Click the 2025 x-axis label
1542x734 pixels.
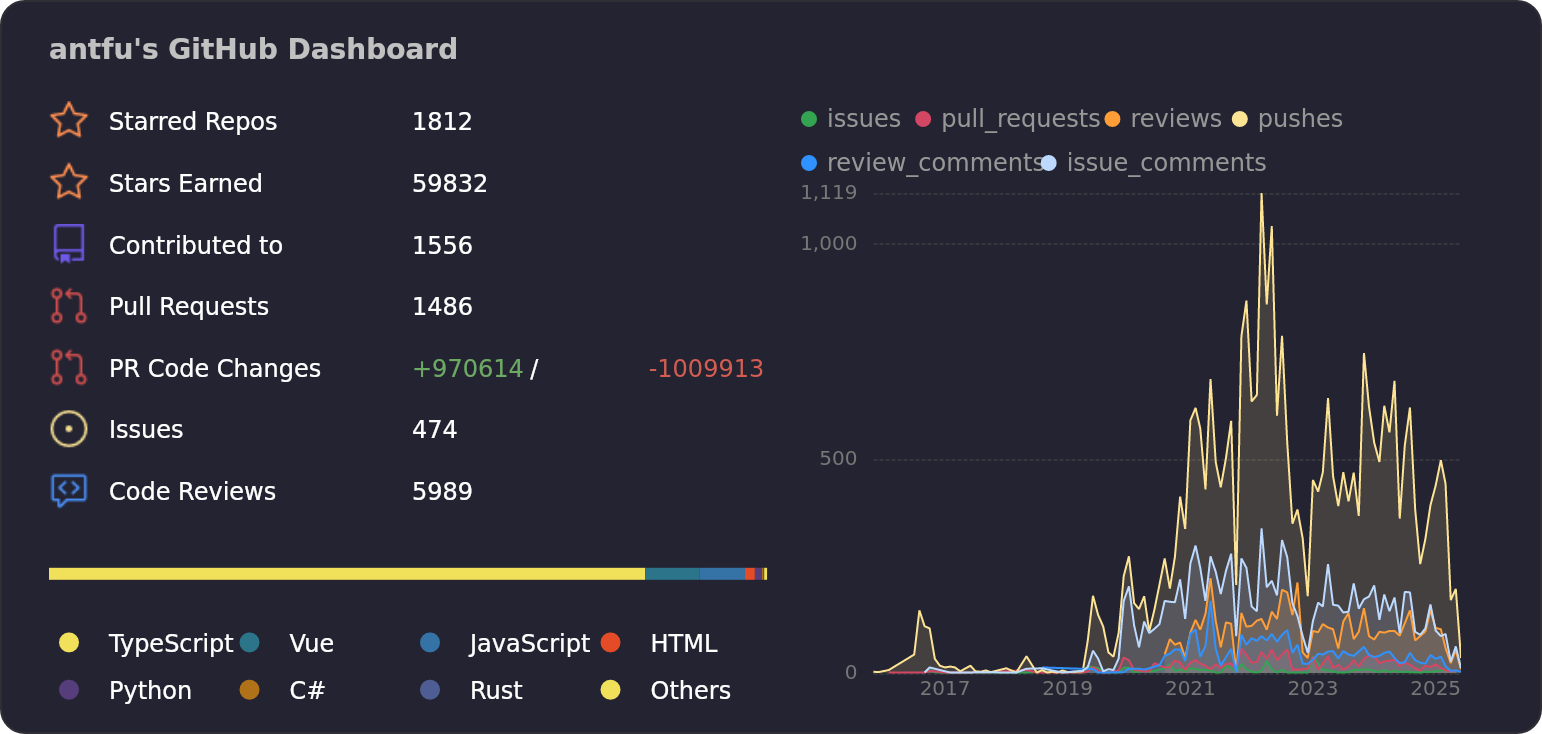pos(1435,689)
